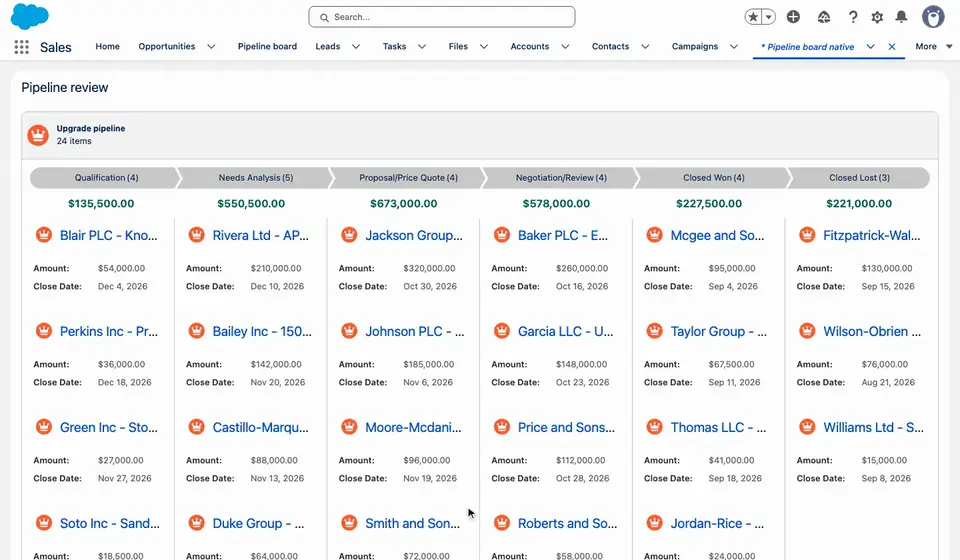The height and width of the screenshot is (560, 960).
Task: Open the Bailey Inc opportunity link
Action: click(x=262, y=332)
